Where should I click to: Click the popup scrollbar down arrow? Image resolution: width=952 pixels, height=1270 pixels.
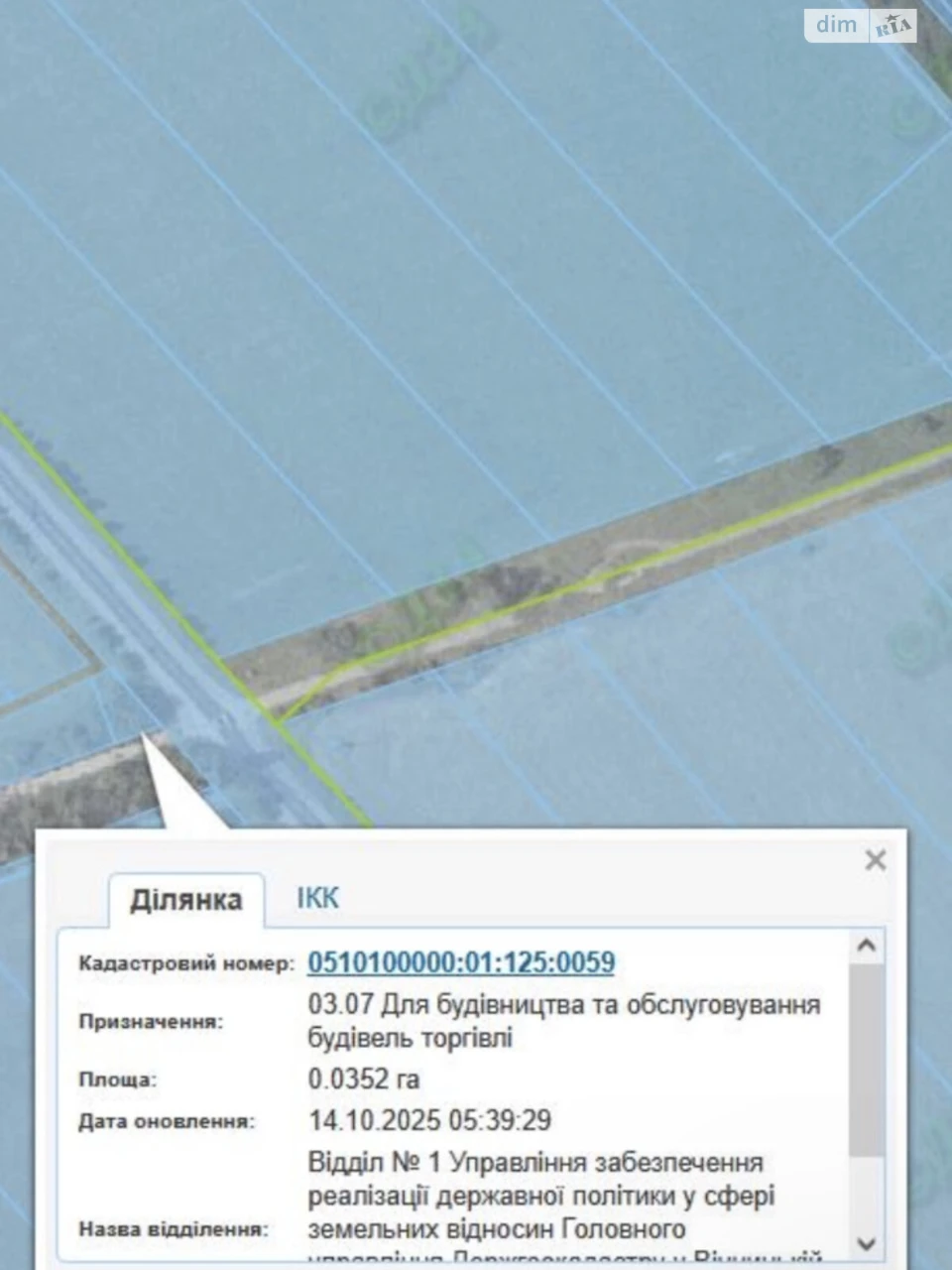[x=866, y=1243]
